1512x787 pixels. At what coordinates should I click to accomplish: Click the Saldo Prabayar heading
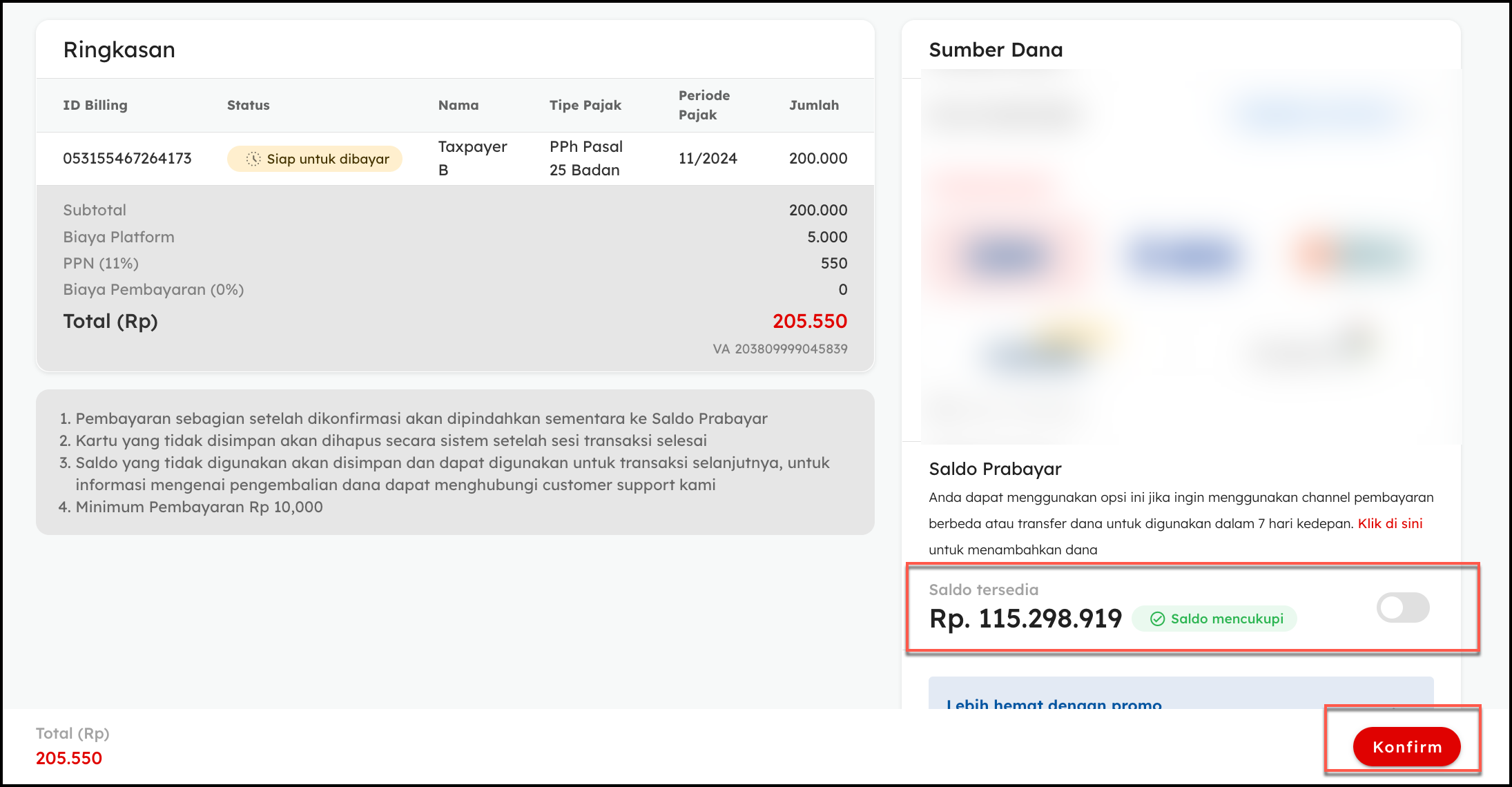coord(994,469)
